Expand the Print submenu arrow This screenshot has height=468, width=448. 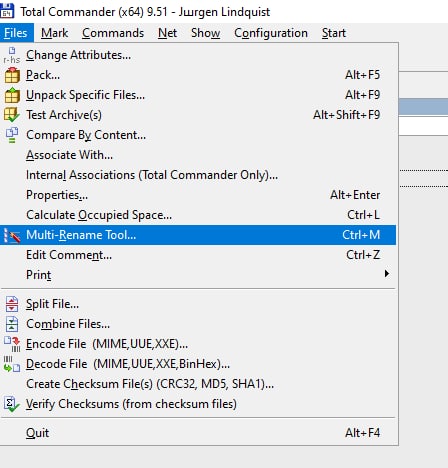(x=387, y=274)
